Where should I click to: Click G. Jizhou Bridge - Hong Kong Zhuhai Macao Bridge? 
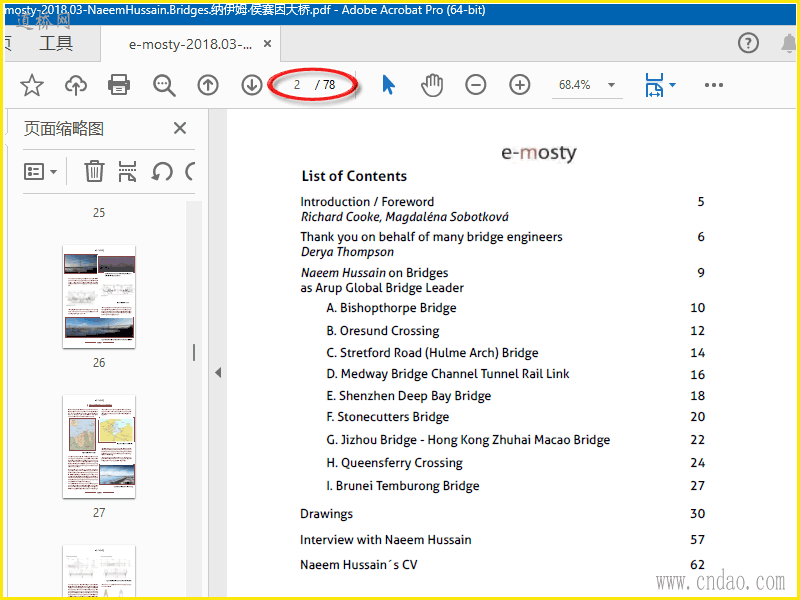click(468, 440)
